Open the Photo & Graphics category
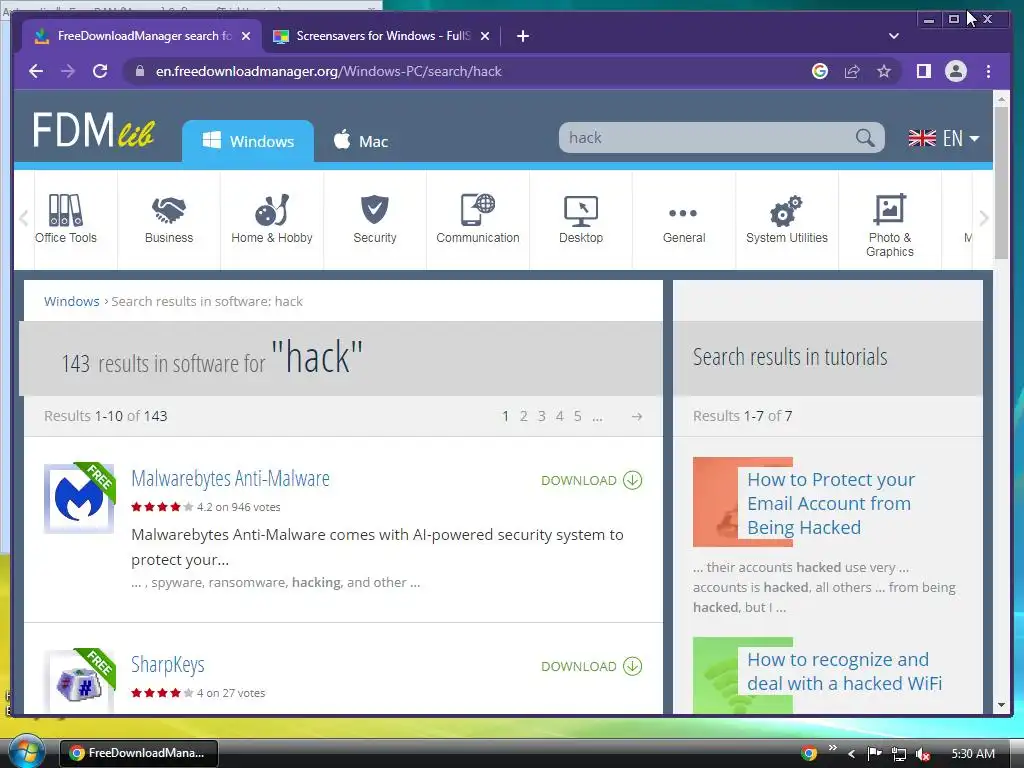This screenshot has width=1024, height=768. pos(889,226)
